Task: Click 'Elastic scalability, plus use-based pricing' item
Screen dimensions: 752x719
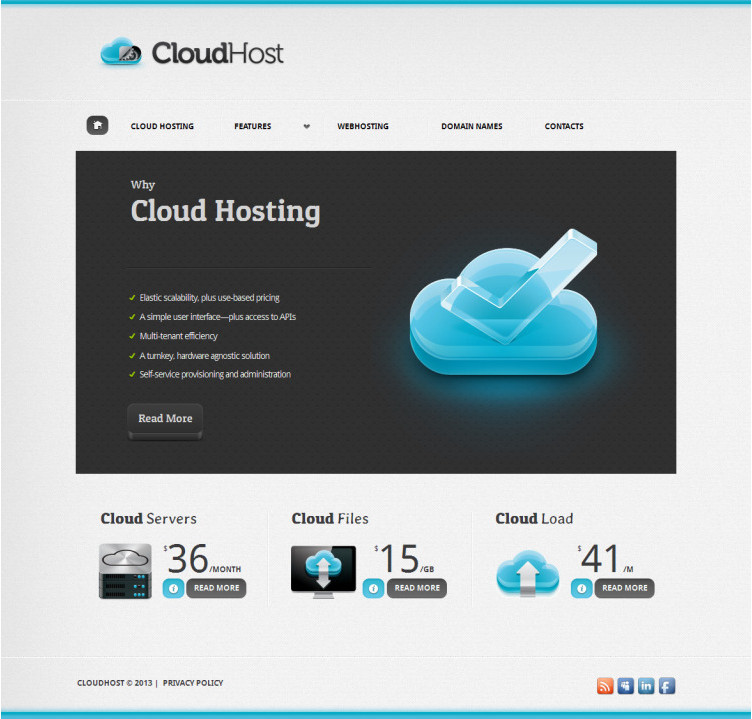Action: [209, 298]
